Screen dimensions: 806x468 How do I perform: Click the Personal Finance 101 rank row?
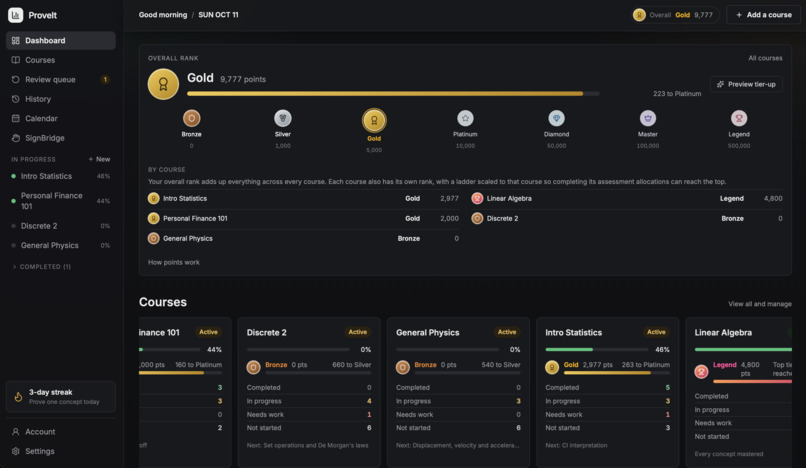point(303,219)
